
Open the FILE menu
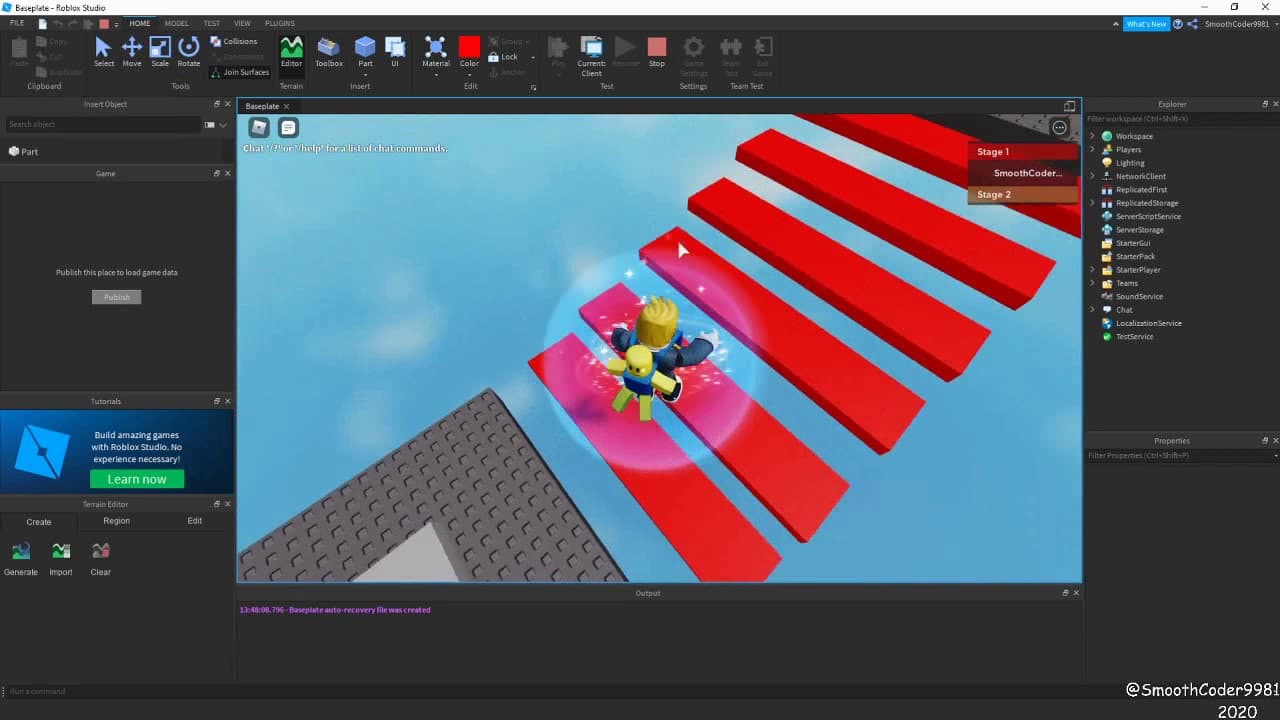17,23
